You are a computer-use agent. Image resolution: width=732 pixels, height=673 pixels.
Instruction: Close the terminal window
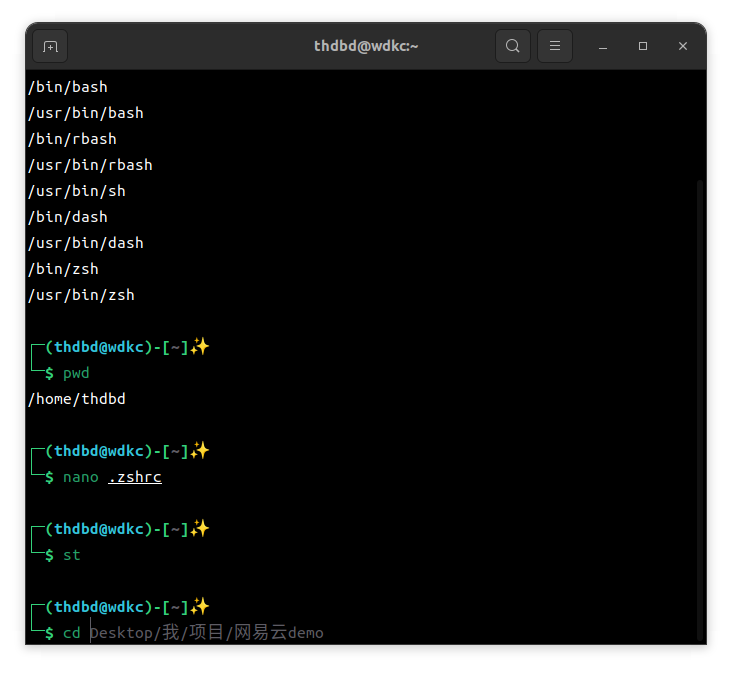tap(683, 46)
